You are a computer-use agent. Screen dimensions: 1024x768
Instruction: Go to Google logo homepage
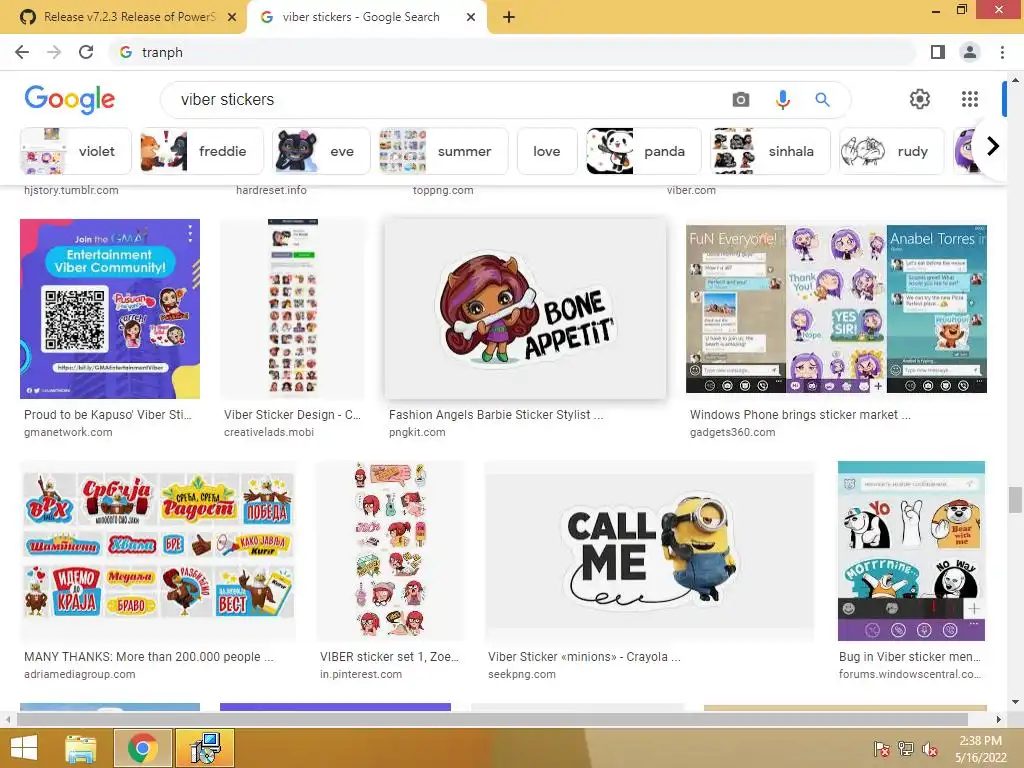tap(70, 99)
